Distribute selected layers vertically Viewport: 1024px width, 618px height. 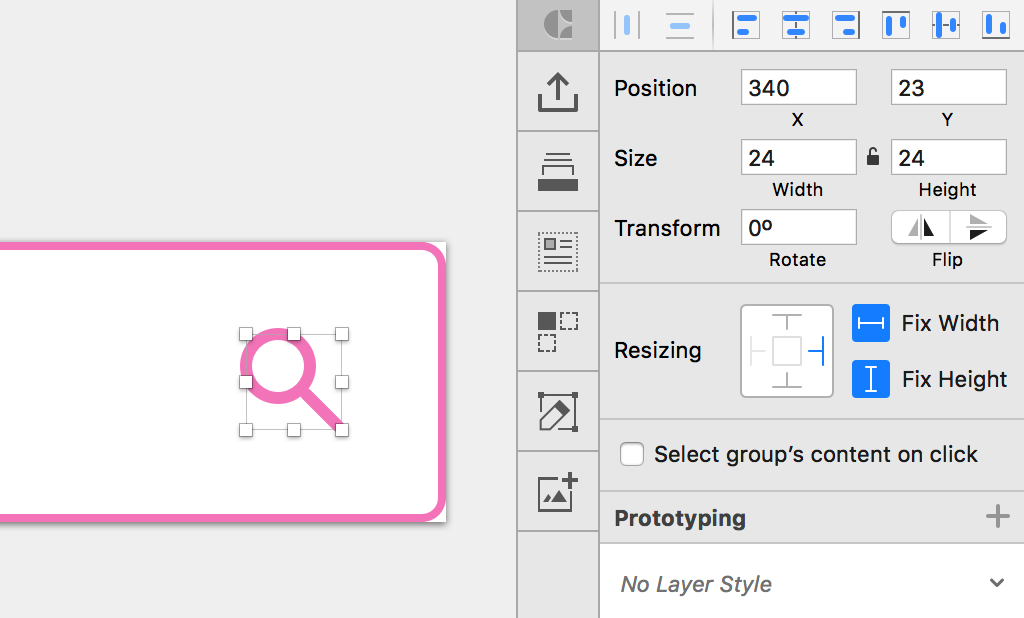[680, 25]
